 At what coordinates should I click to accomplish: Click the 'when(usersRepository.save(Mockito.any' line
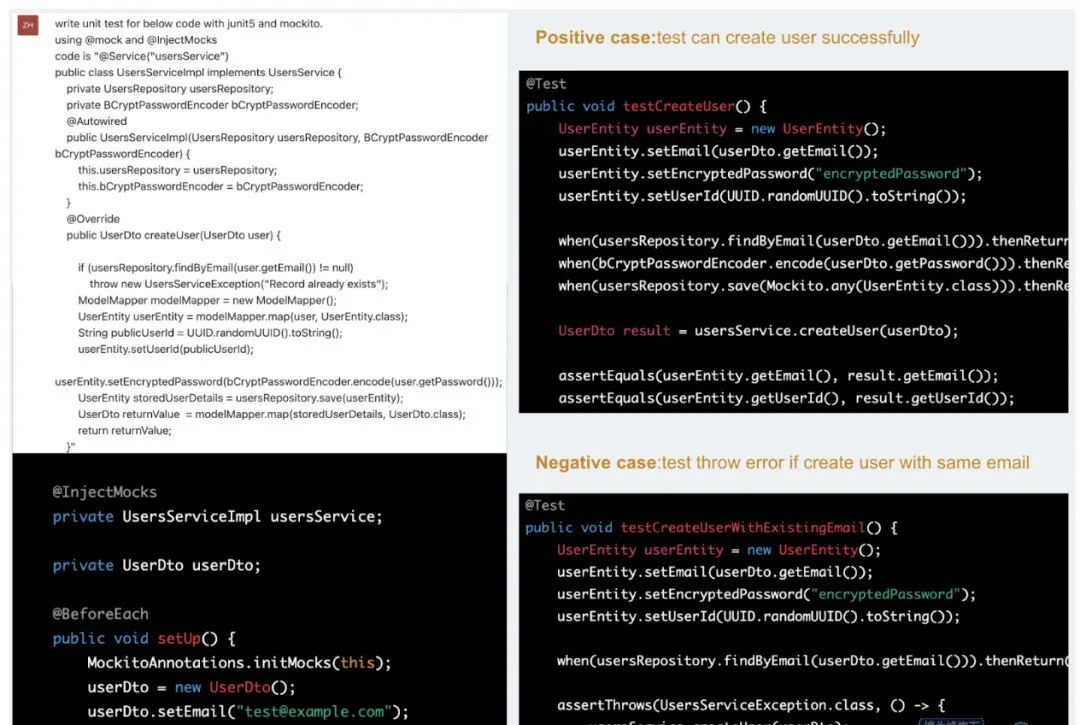(x=813, y=286)
